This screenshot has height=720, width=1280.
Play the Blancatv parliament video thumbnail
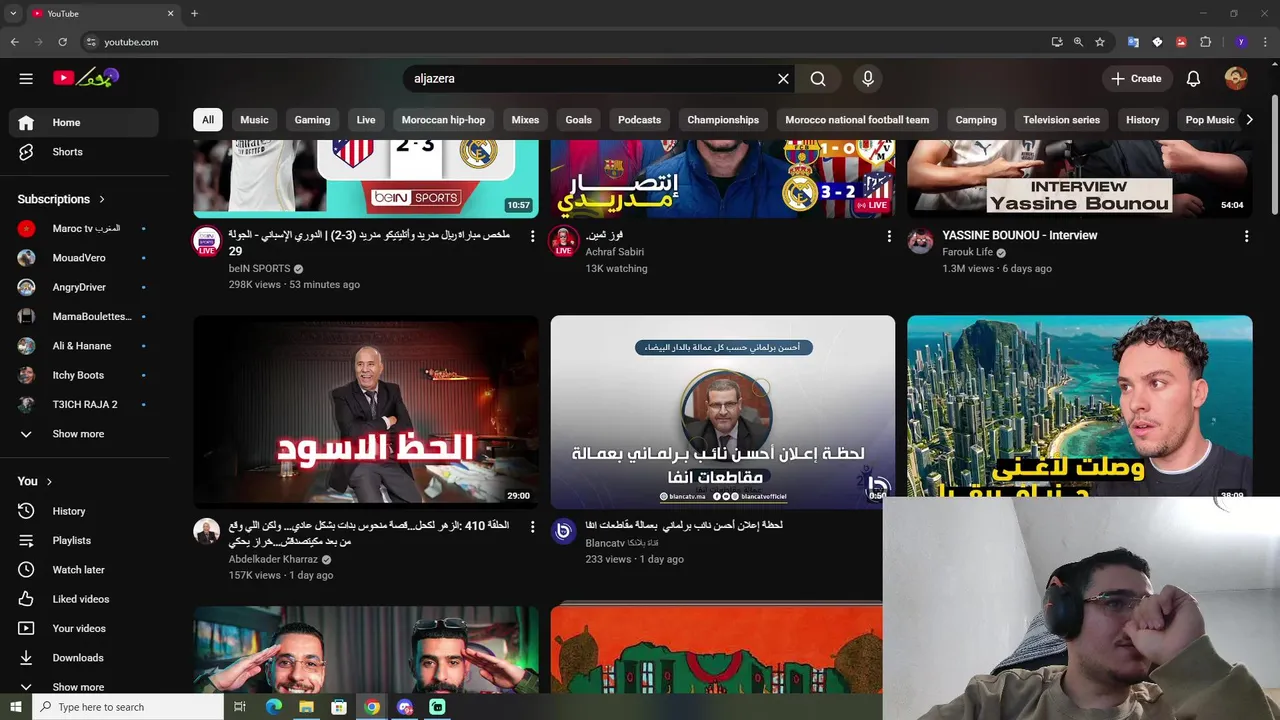[x=723, y=412]
